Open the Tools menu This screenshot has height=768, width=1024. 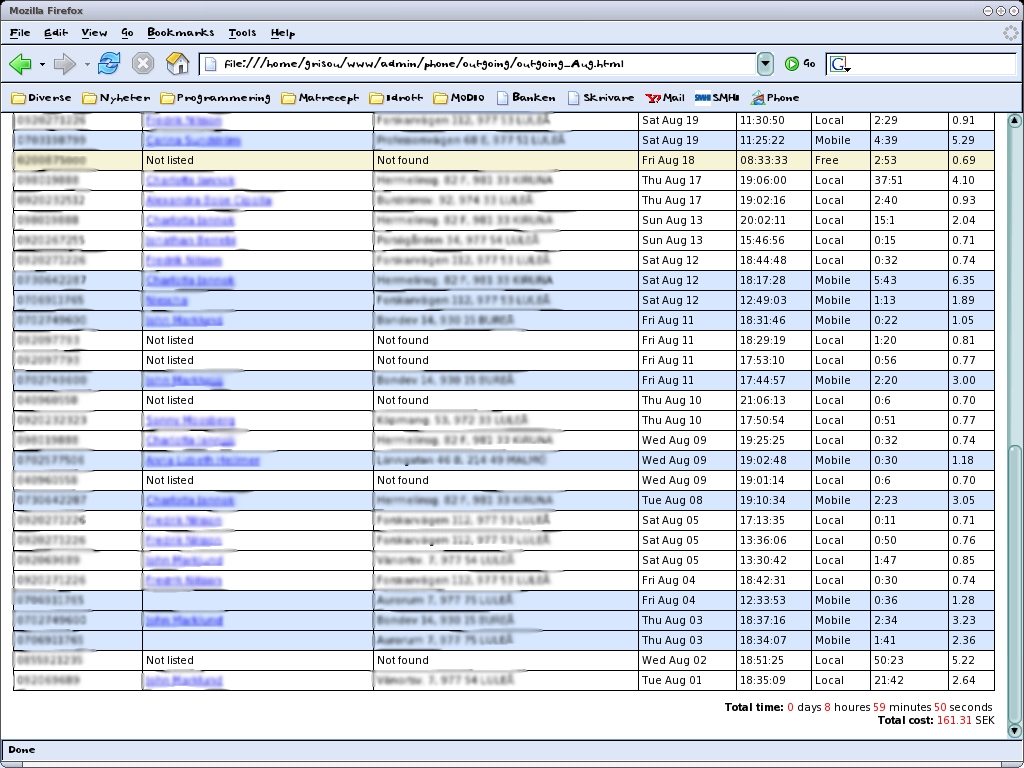tap(242, 33)
